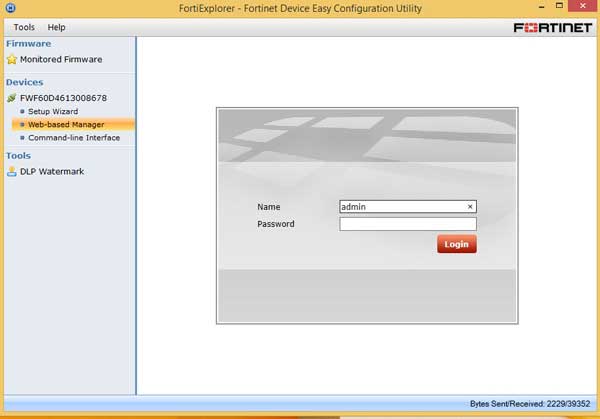Focus the Password field
This screenshot has width=600, height=419.
pyautogui.click(x=408, y=224)
